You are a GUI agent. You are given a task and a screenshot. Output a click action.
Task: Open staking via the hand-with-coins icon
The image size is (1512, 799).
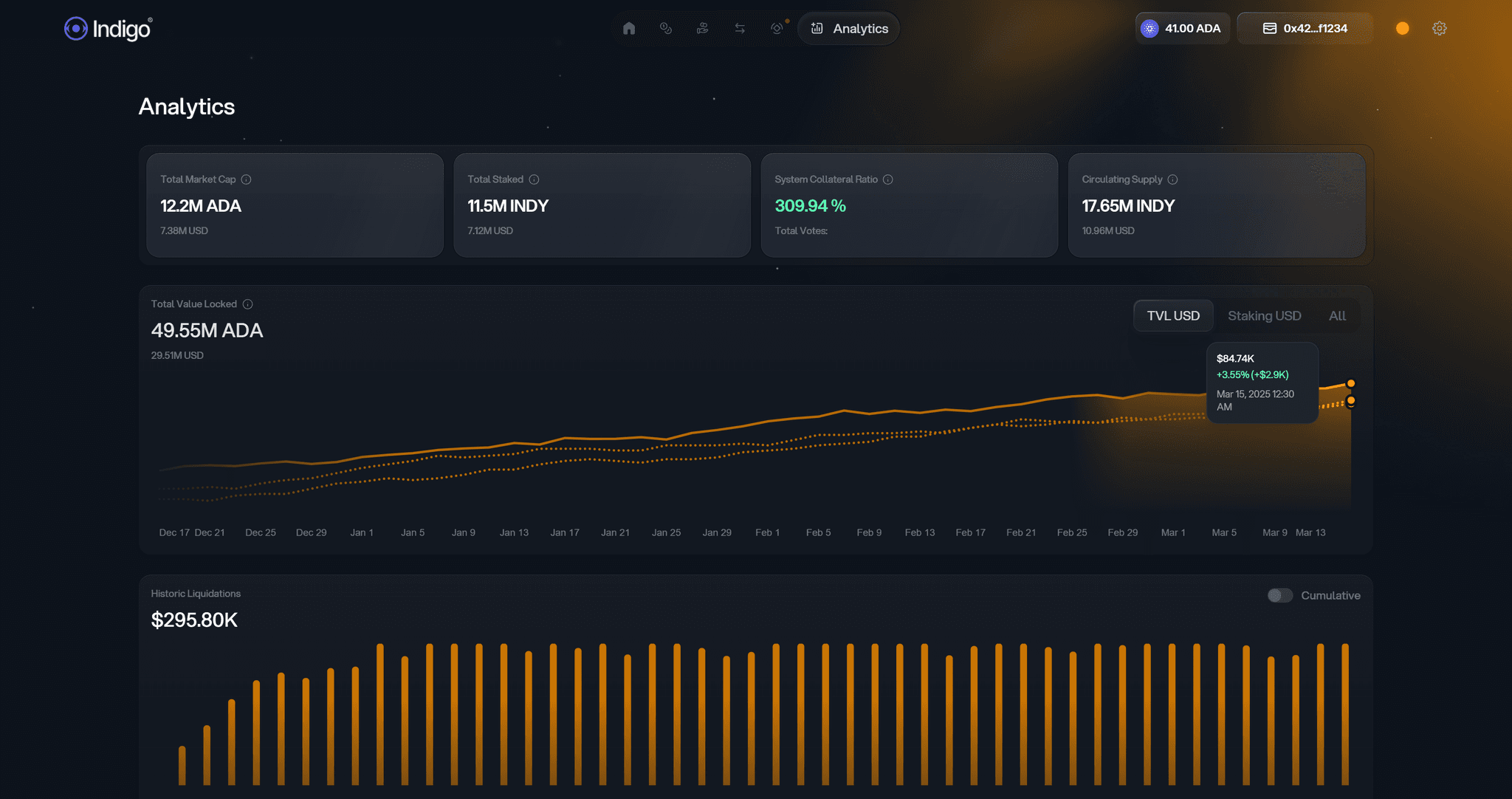703,28
